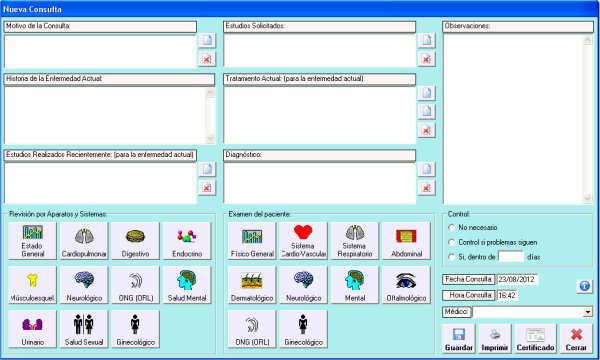Select the Músculoesquelético review icon
Screen dimensions: 600x360
(x=33, y=285)
